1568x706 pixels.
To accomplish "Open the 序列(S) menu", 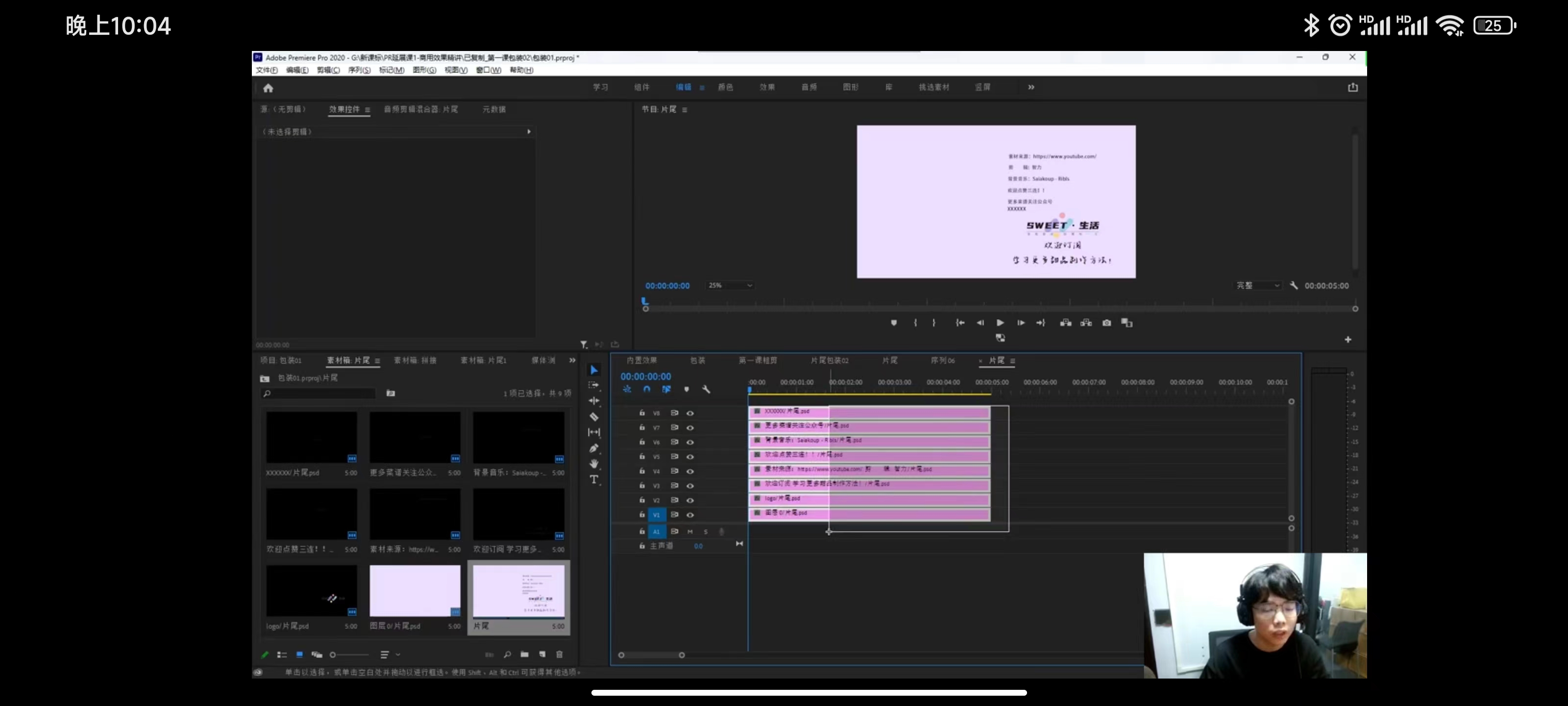I will (x=359, y=70).
